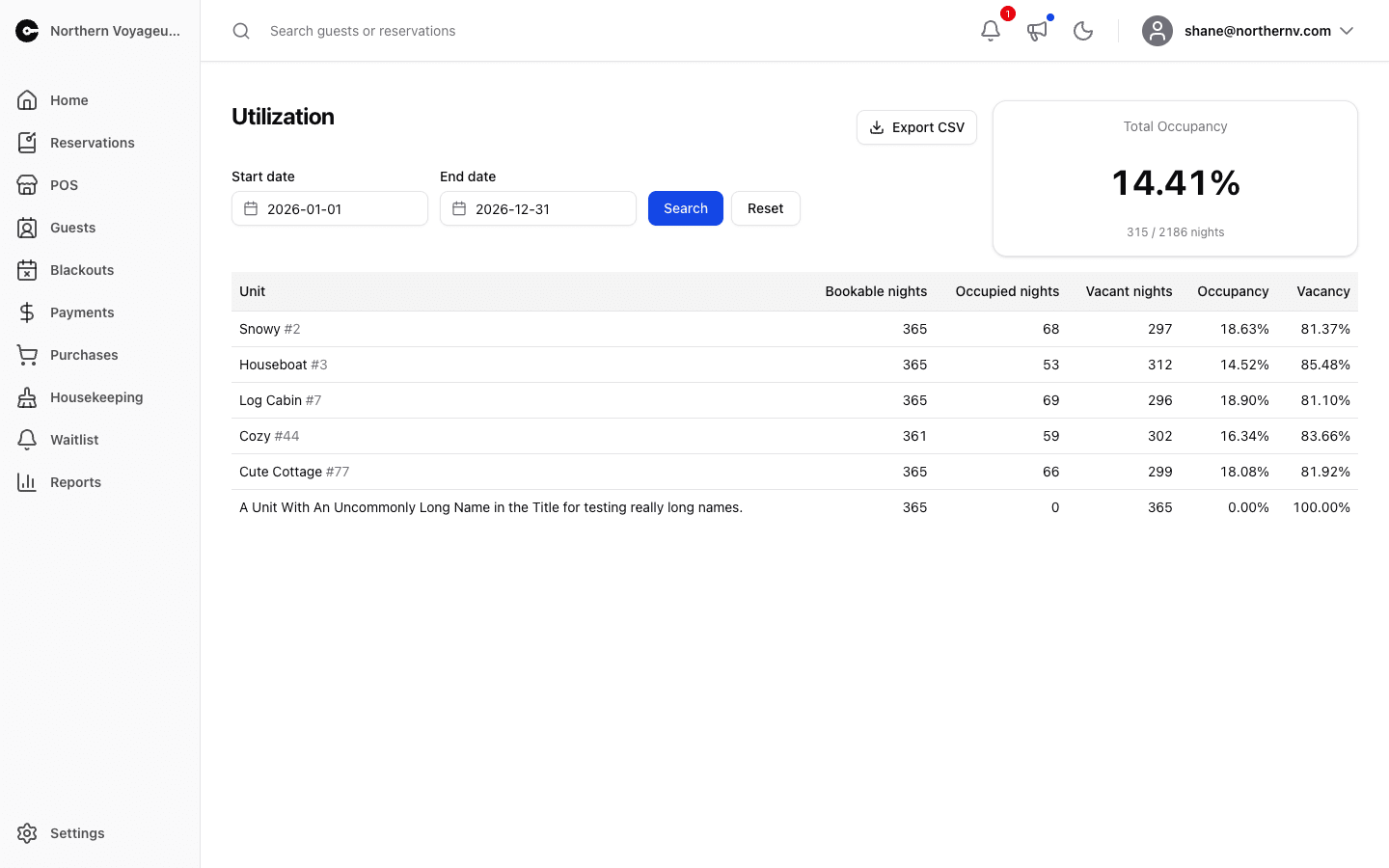Select the Snowy #2 unit row
The height and width of the screenshot is (868, 1389).
795,329
